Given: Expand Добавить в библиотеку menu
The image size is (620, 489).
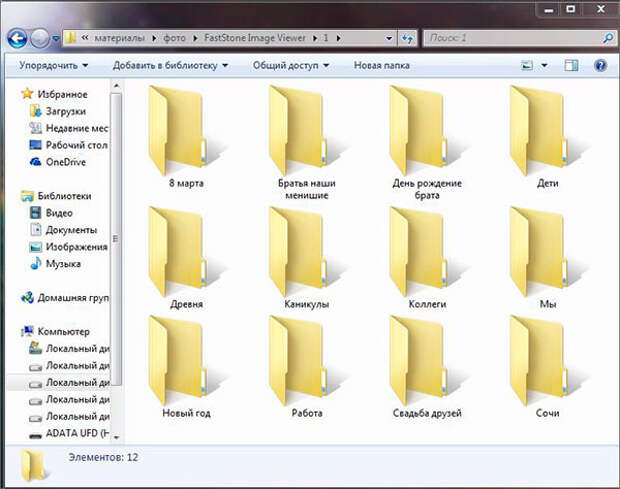Looking at the screenshot, I should [170, 65].
